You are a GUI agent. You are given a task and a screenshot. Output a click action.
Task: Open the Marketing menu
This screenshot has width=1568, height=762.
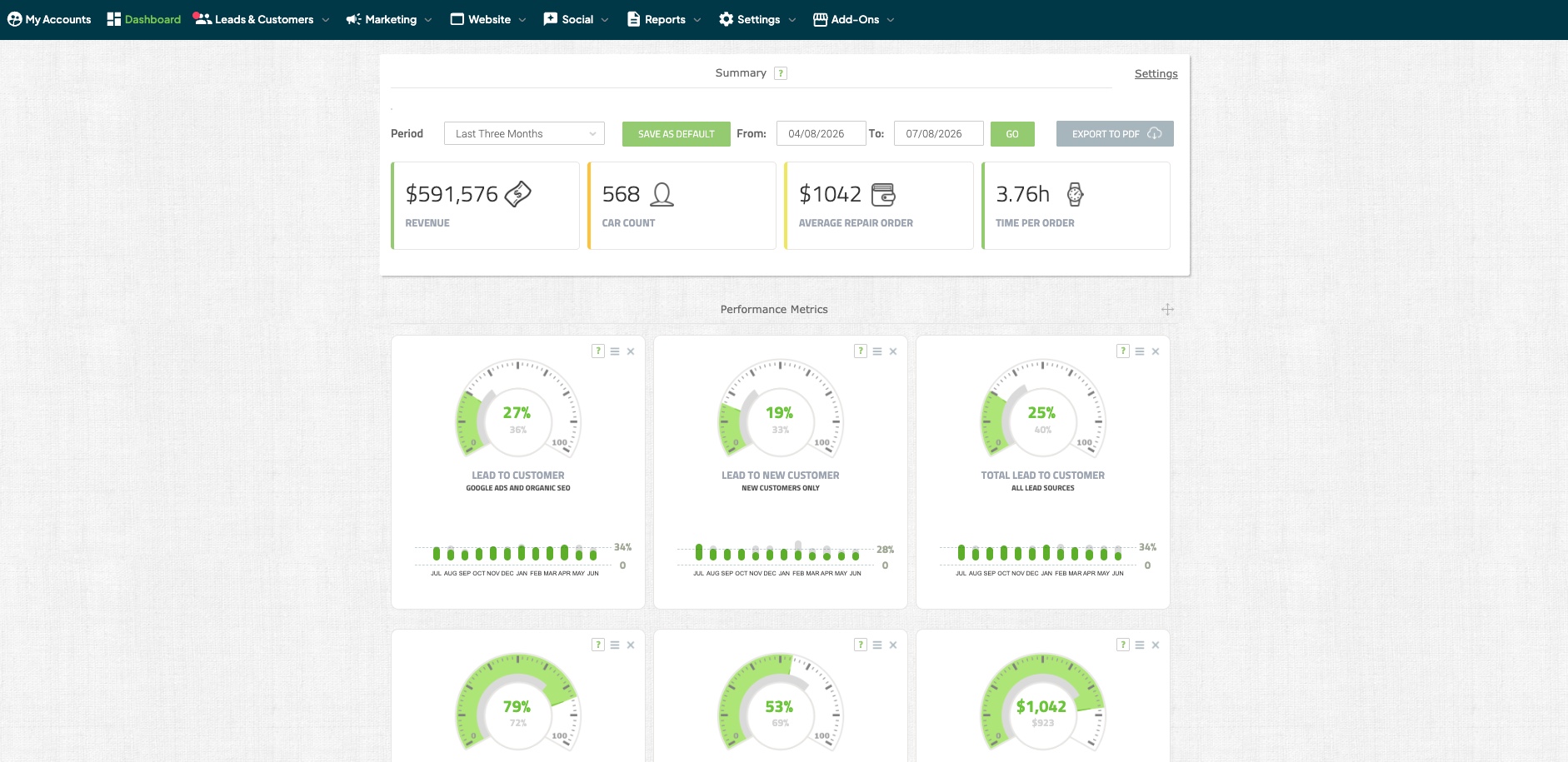382,19
